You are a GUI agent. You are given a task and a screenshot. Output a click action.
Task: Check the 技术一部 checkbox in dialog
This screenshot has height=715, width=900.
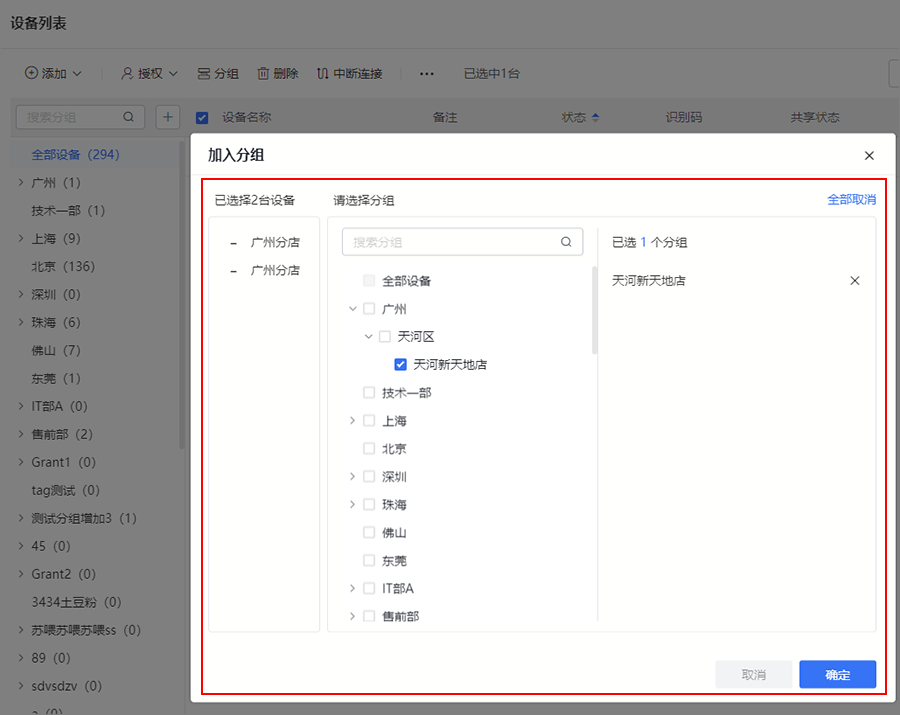pyautogui.click(x=369, y=393)
